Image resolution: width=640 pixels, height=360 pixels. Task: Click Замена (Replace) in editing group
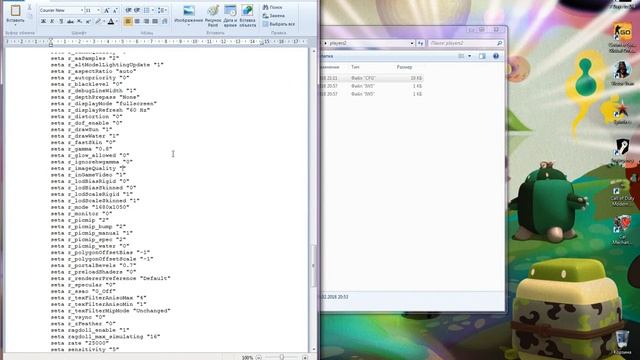coord(273,16)
